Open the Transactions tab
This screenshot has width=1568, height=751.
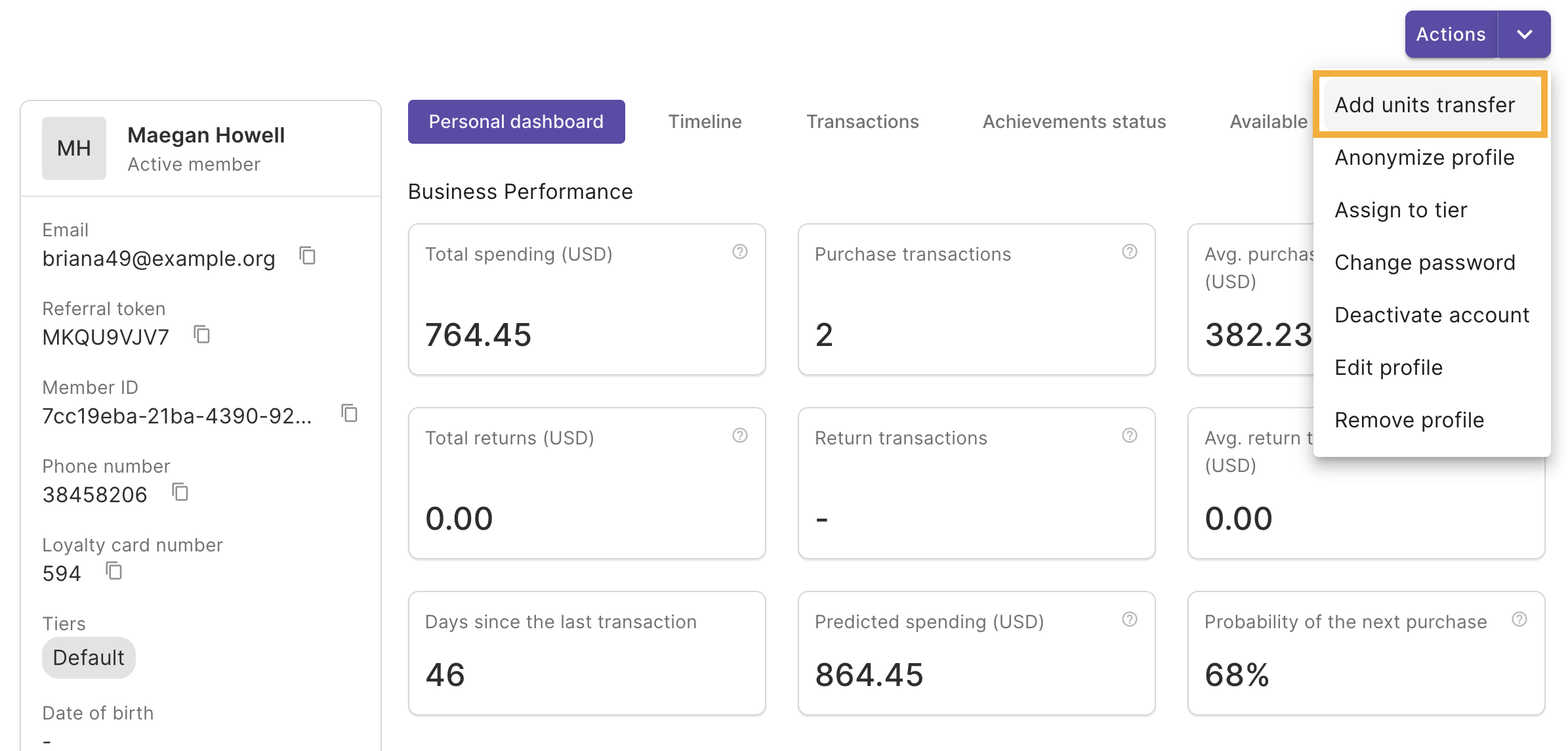pos(862,121)
